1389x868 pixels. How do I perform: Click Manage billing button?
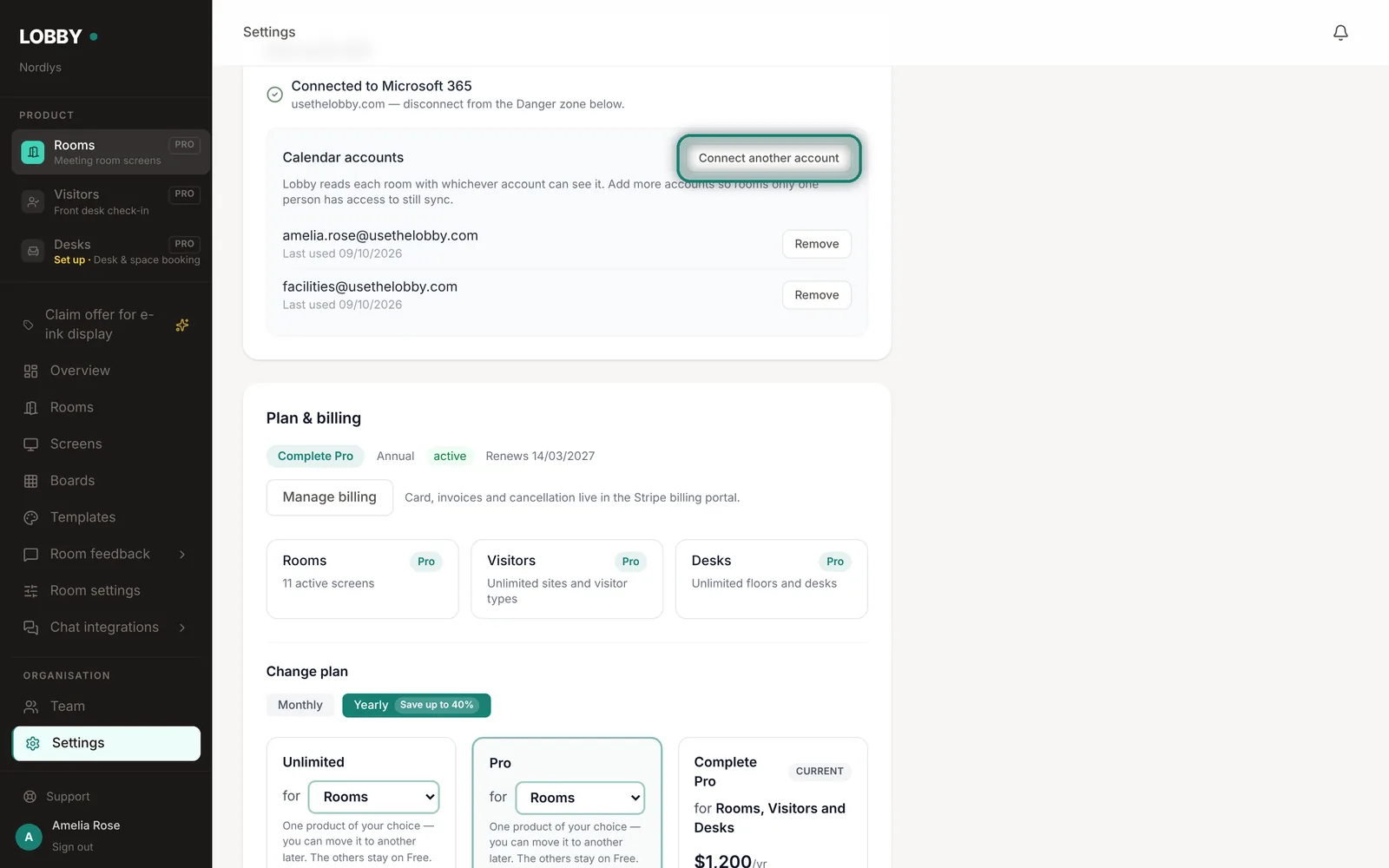[x=329, y=497]
